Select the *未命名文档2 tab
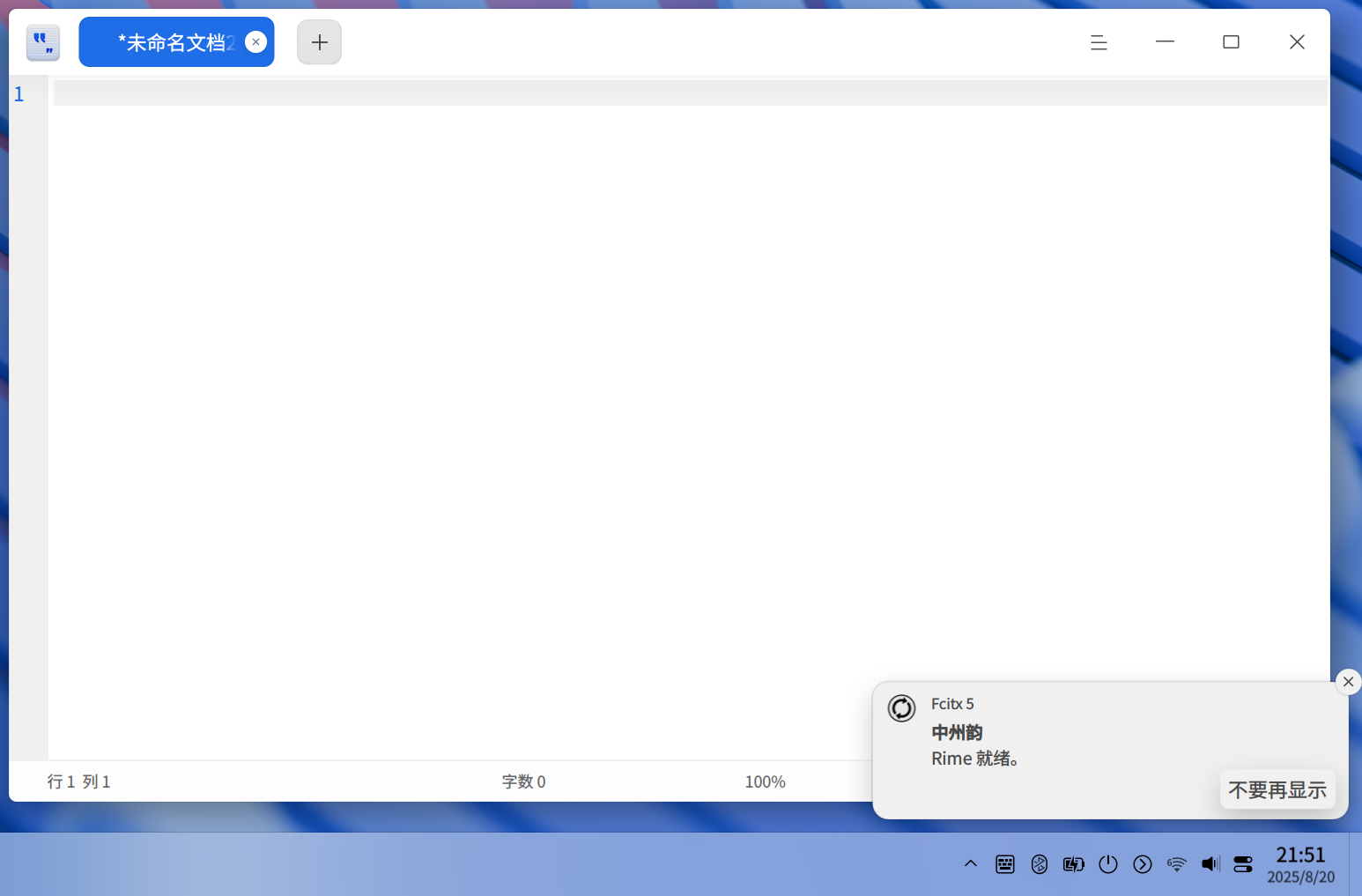The height and width of the screenshot is (896, 1362). coord(176,42)
